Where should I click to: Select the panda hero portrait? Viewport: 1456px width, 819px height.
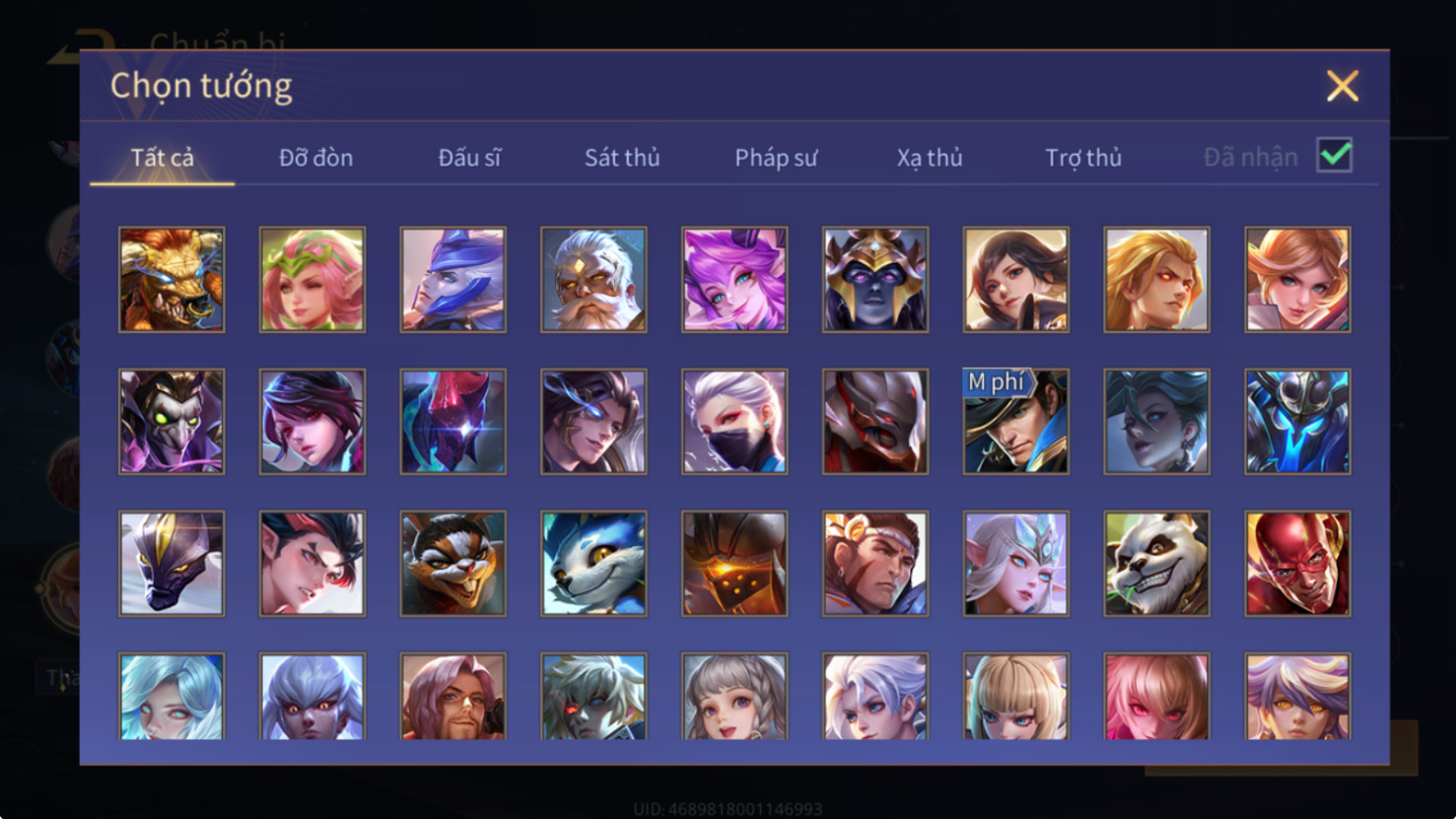coord(1156,564)
